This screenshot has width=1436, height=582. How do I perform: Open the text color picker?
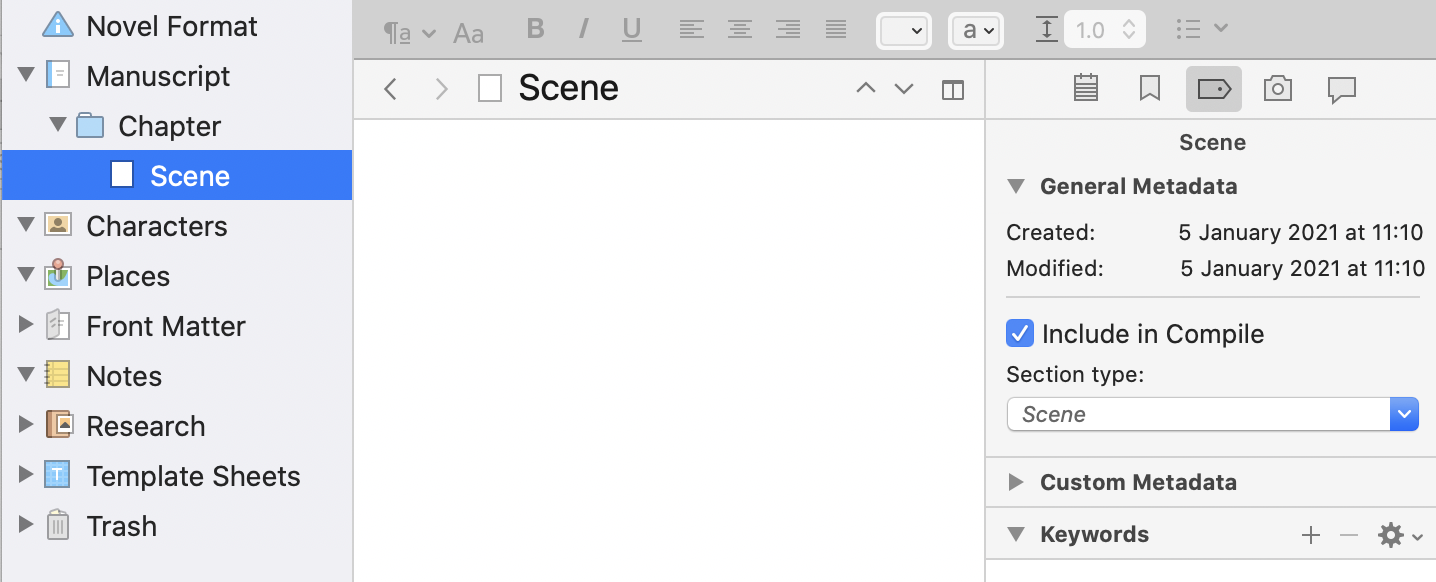pos(904,30)
